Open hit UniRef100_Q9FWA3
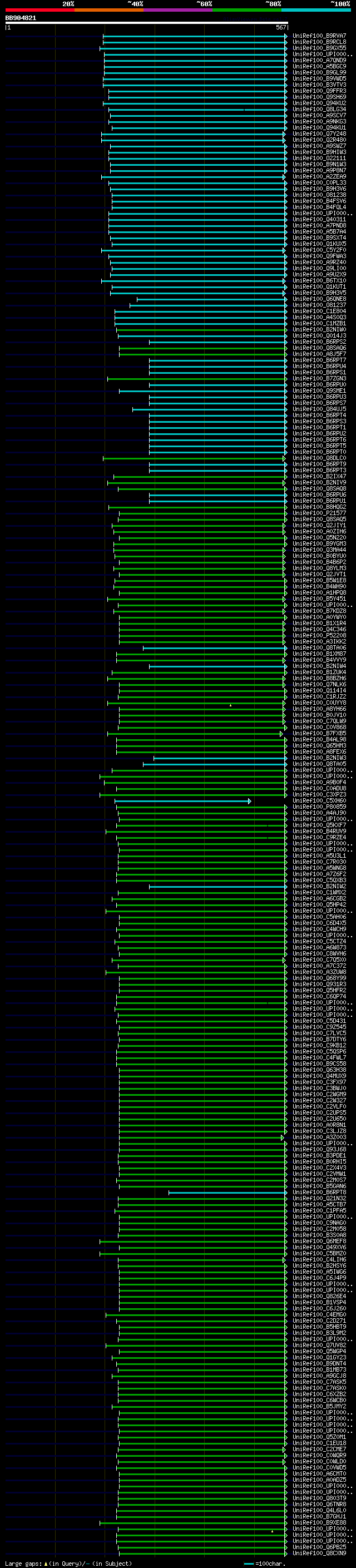The width and height of the screenshot is (356, 1568). click(x=319, y=256)
